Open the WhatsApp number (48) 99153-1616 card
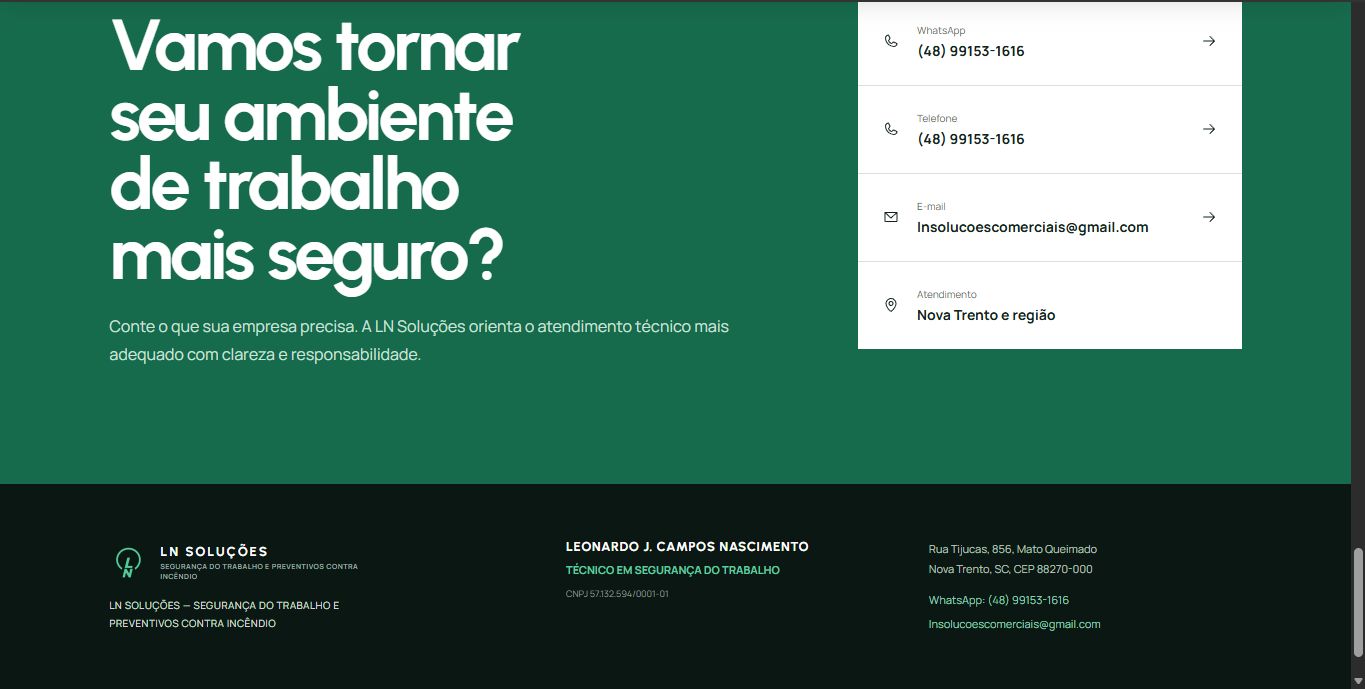This screenshot has height=689, width=1365. click(x=1050, y=42)
